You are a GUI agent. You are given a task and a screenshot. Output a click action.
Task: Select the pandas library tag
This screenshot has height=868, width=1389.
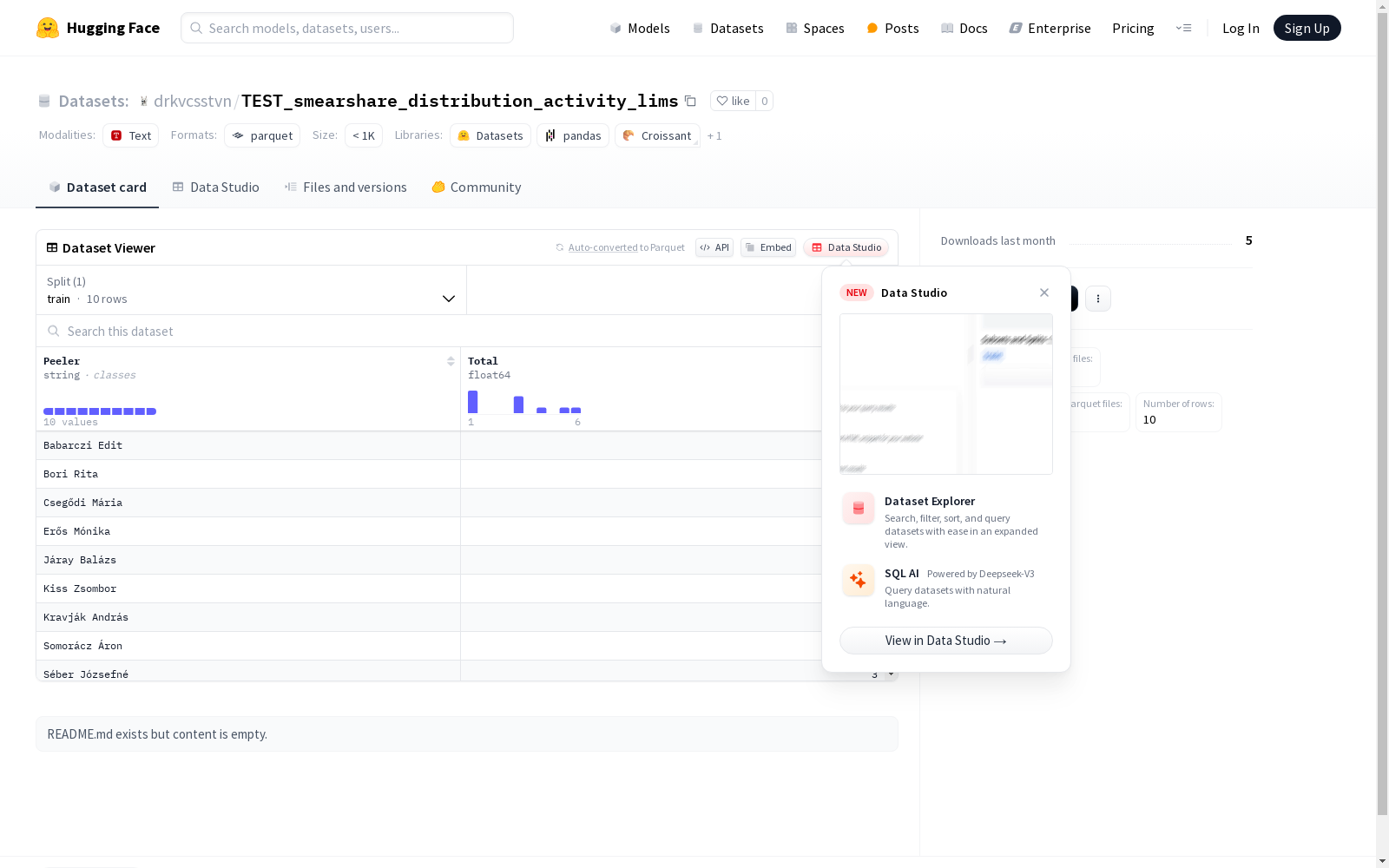[573, 135]
